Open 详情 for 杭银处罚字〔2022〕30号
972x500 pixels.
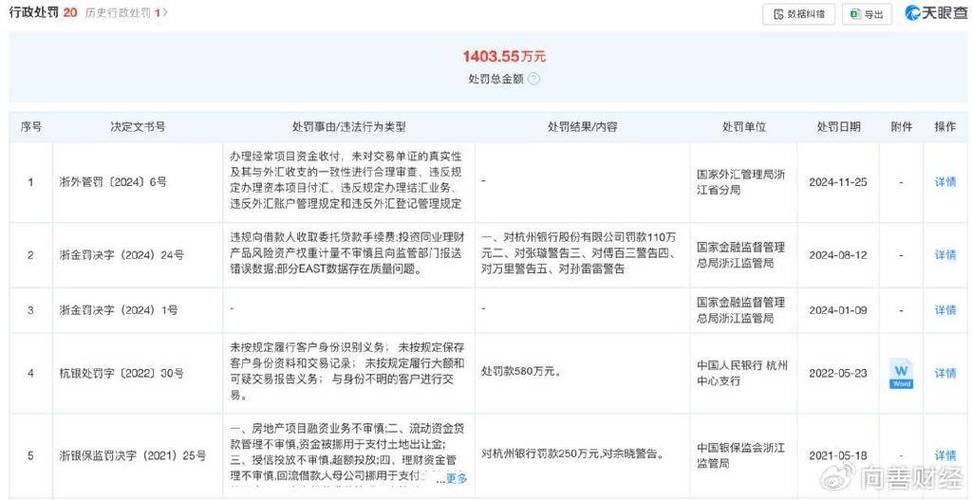click(x=945, y=373)
